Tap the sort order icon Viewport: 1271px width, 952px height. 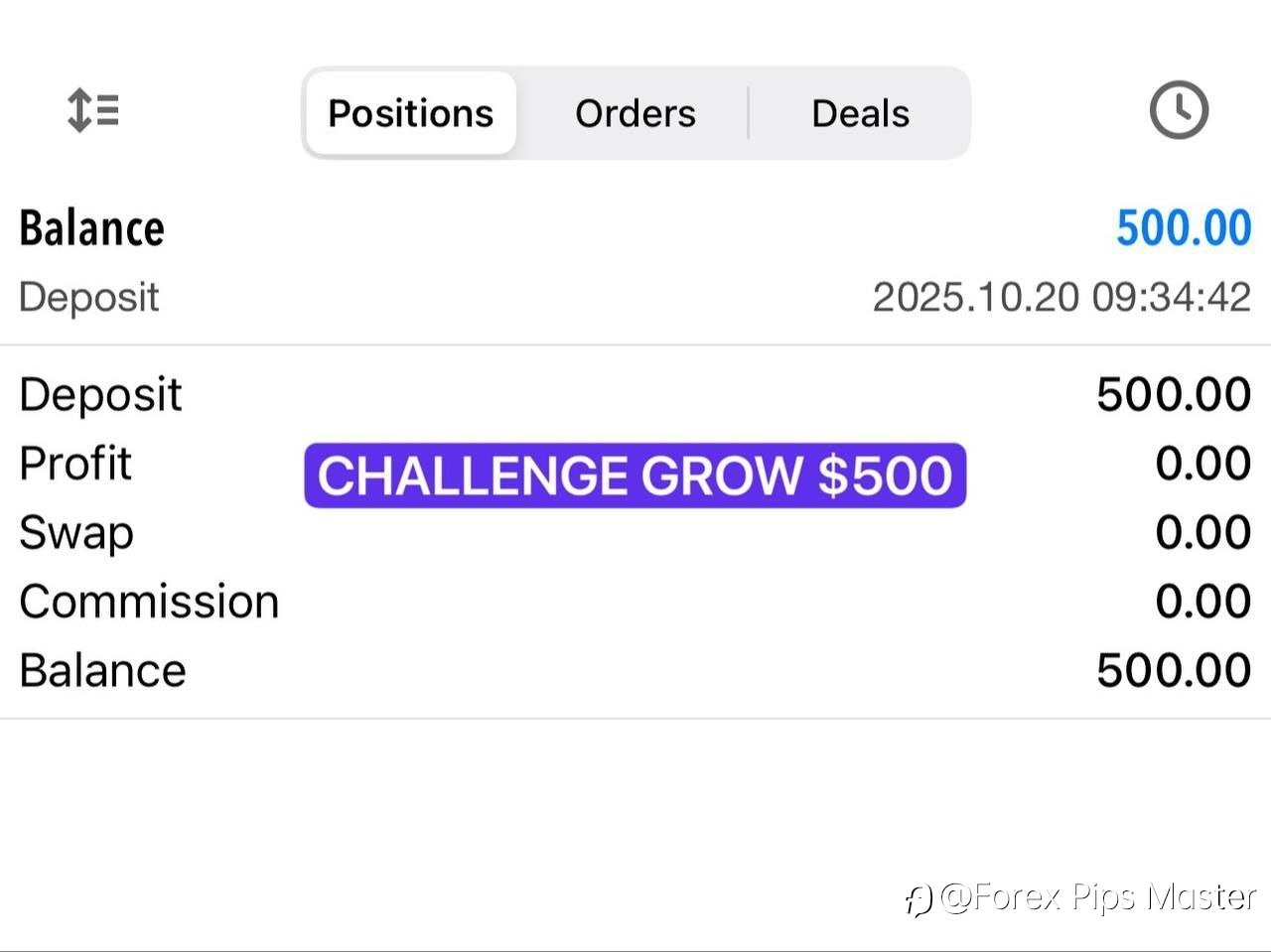tap(93, 110)
